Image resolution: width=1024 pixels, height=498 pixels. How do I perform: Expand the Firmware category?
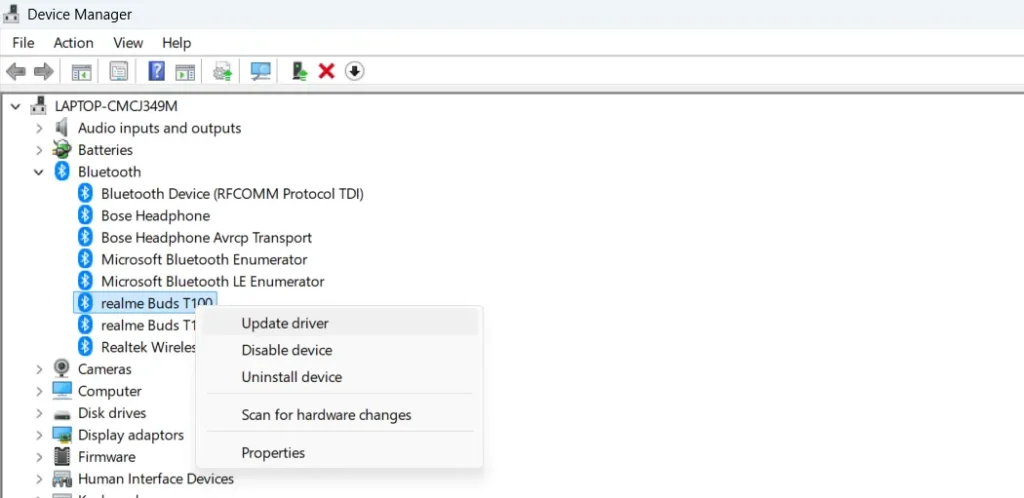(39, 457)
